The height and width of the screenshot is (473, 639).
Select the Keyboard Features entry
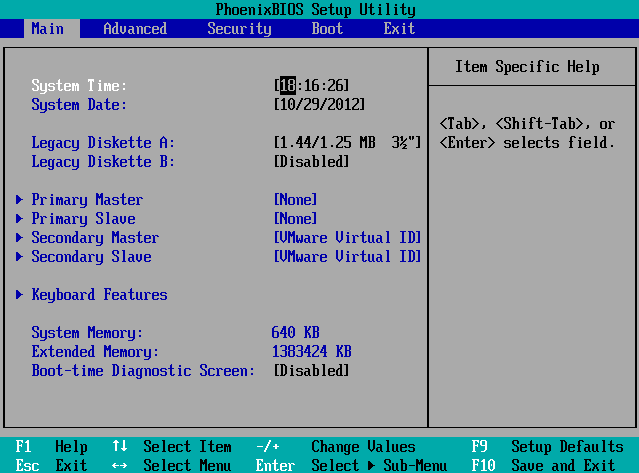(99, 295)
